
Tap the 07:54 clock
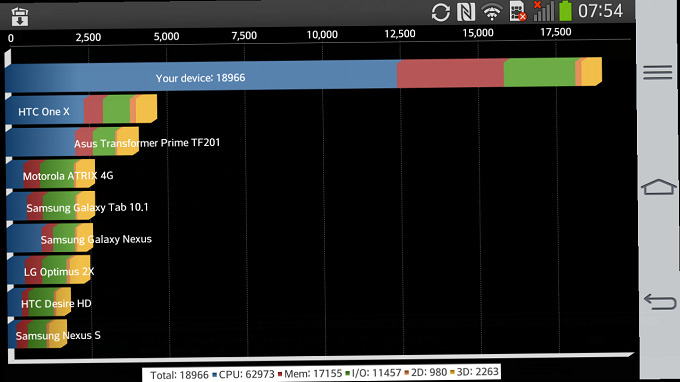click(601, 11)
